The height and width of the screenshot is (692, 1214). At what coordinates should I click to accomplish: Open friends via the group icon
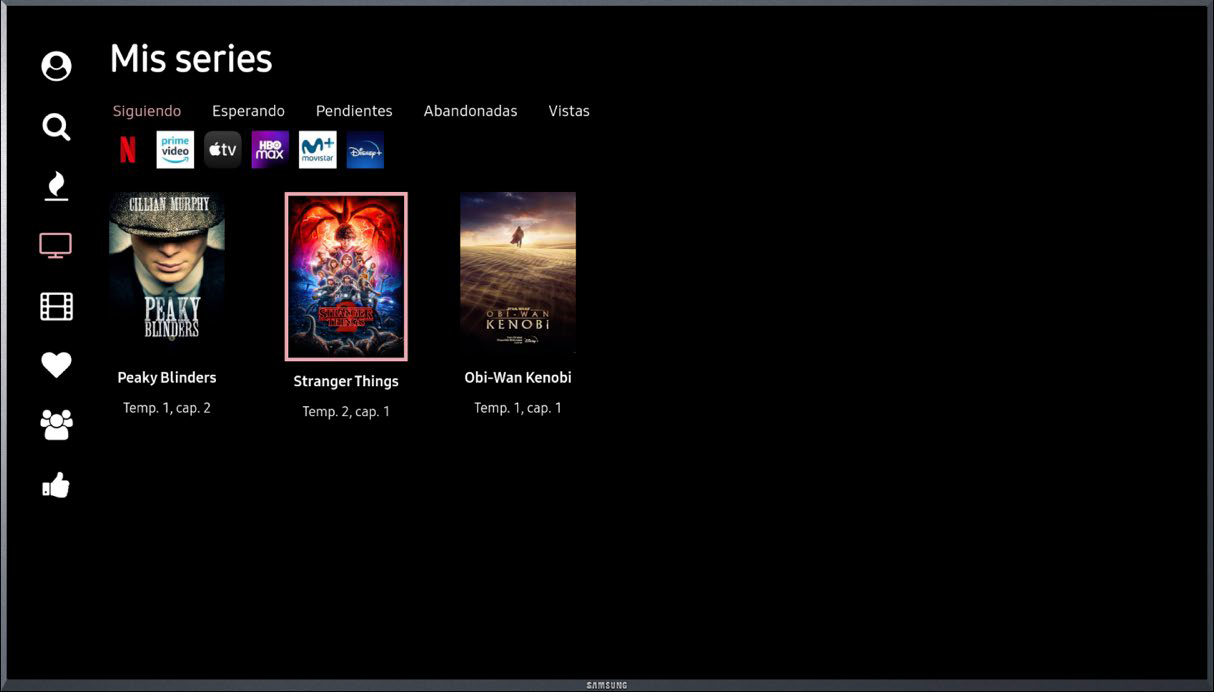[x=56, y=425]
